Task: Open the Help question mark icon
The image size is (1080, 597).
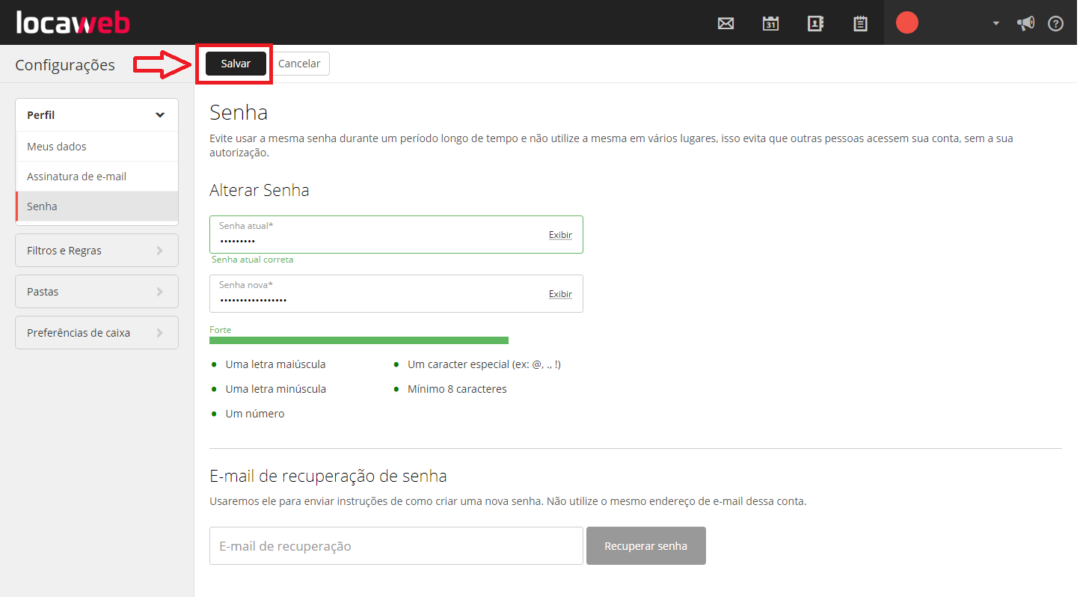Action: pos(1055,22)
